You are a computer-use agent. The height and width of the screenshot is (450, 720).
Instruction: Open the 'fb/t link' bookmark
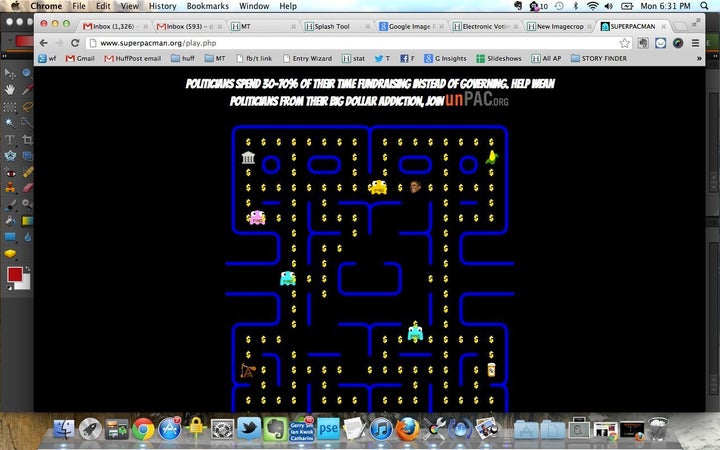[x=254, y=58]
